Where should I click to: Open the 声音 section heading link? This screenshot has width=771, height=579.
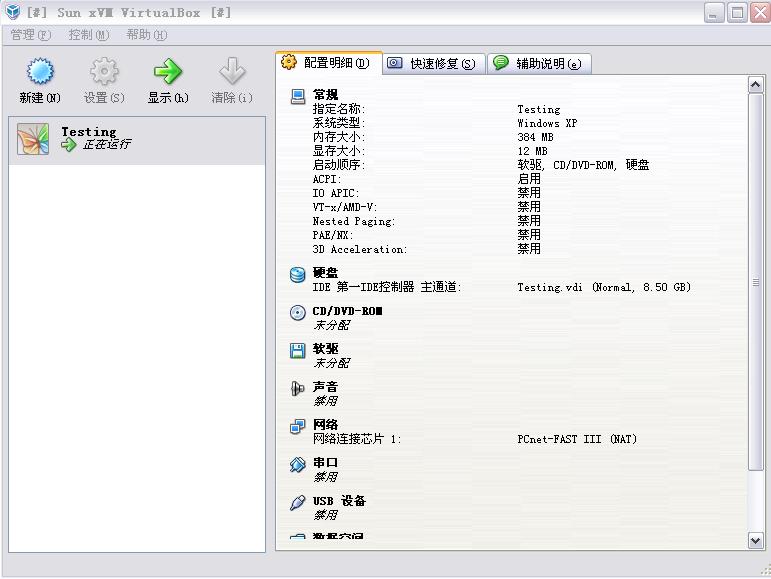coord(326,387)
